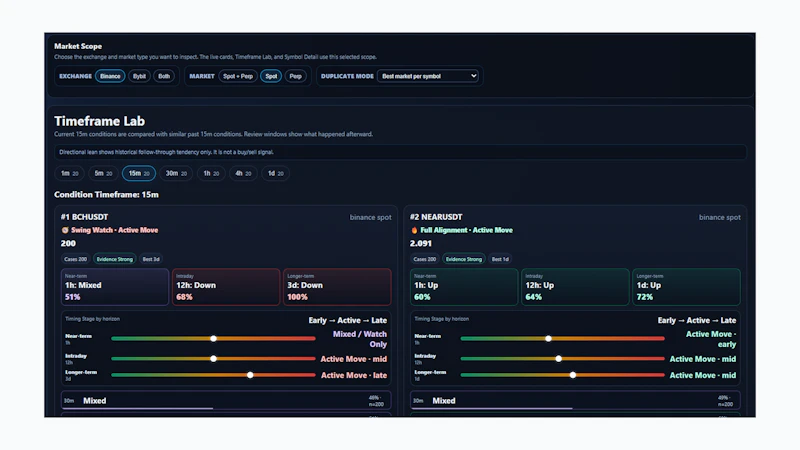Expand the 30m Mixed row on BCHUSDT

pyautogui.click(x=226, y=401)
